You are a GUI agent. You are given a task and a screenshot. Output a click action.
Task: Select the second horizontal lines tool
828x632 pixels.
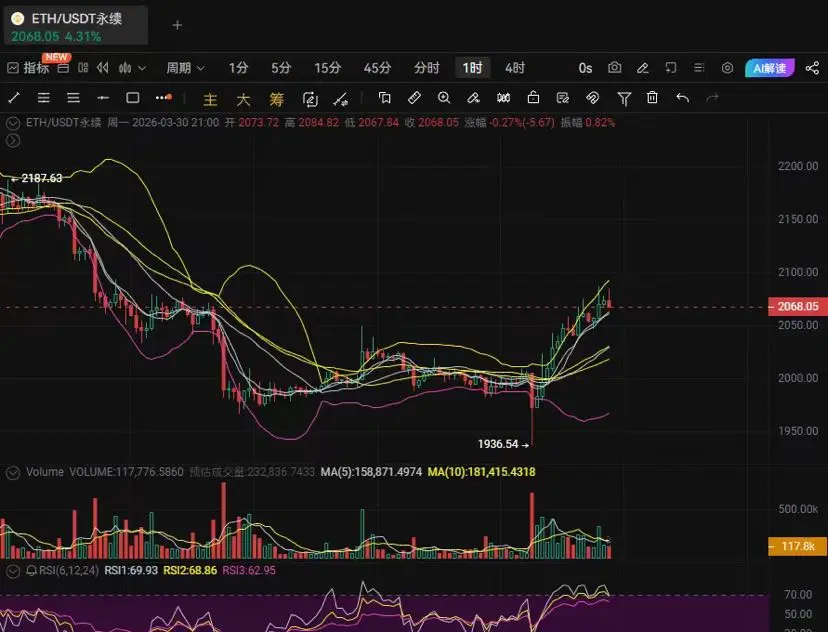coord(73,98)
